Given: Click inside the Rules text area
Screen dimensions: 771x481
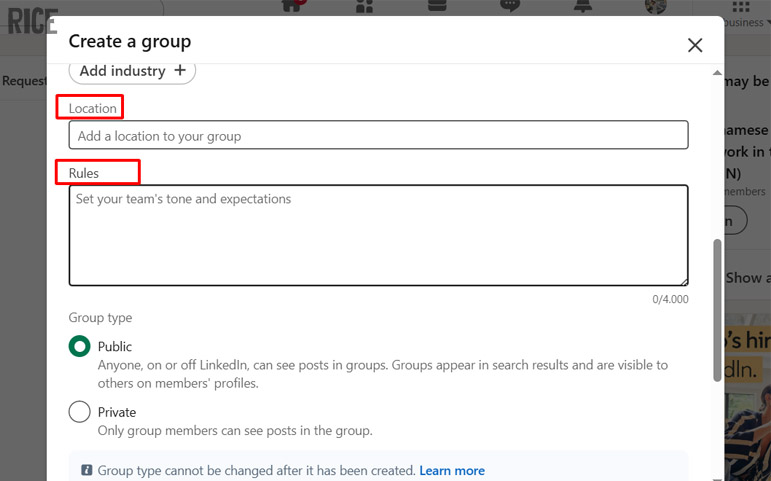Looking at the screenshot, I should coord(378,236).
